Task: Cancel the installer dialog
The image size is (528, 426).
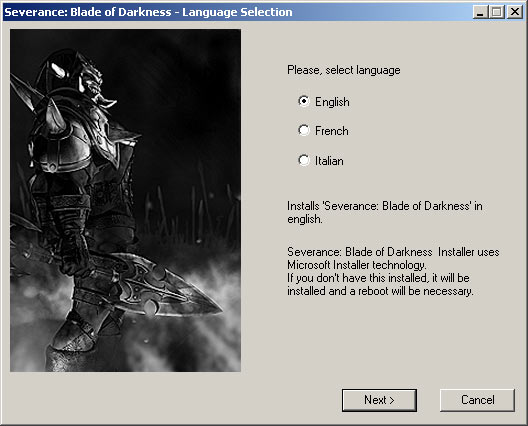Action: pos(477,400)
